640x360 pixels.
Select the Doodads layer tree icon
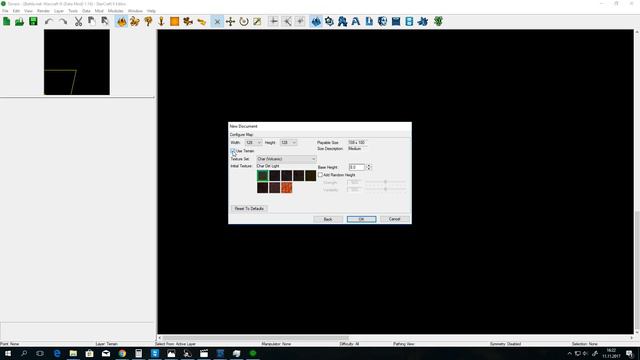[148, 22]
